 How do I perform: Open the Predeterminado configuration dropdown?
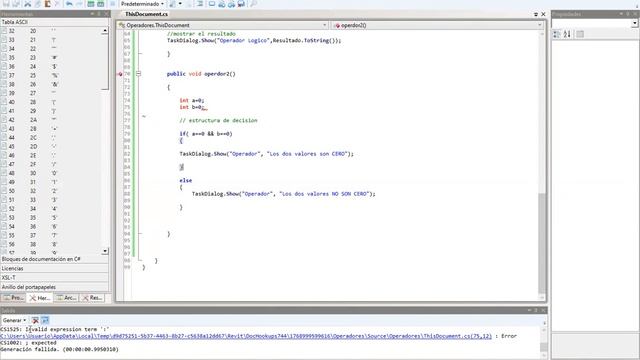[142, 4]
